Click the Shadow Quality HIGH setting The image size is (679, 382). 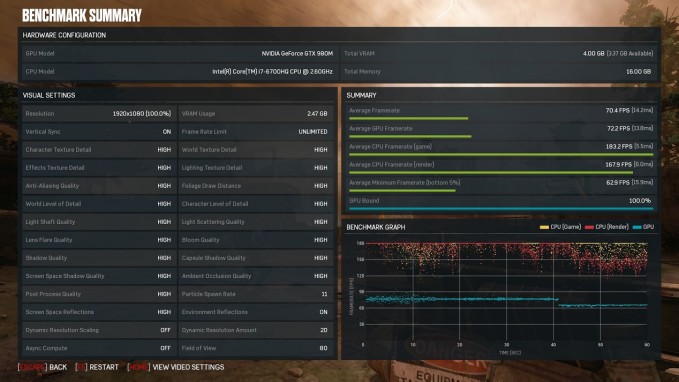(x=99, y=258)
